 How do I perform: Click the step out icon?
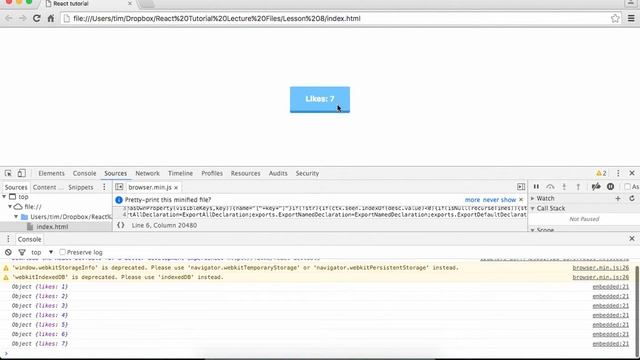click(x=578, y=187)
